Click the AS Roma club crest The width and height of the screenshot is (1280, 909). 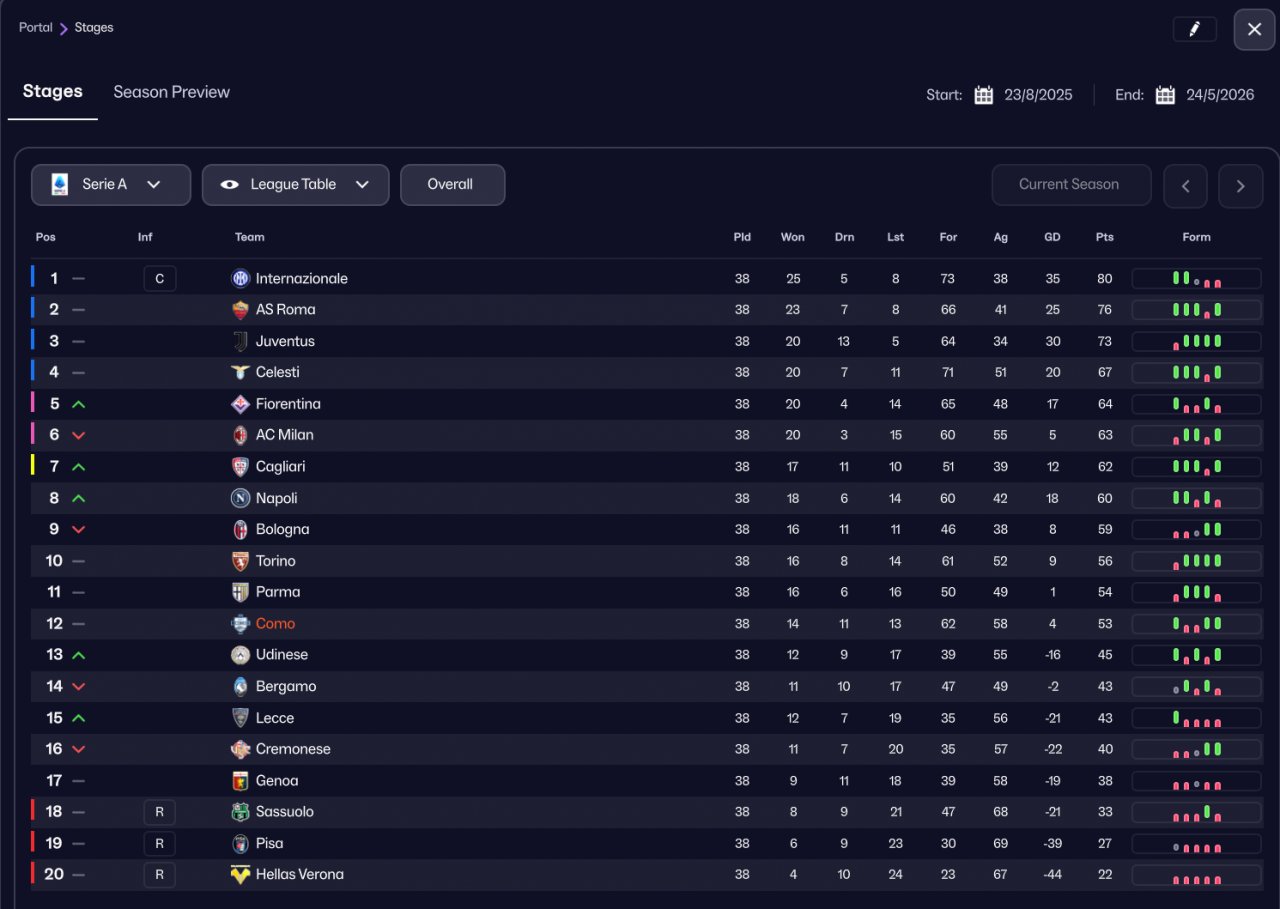pyautogui.click(x=240, y=310)
